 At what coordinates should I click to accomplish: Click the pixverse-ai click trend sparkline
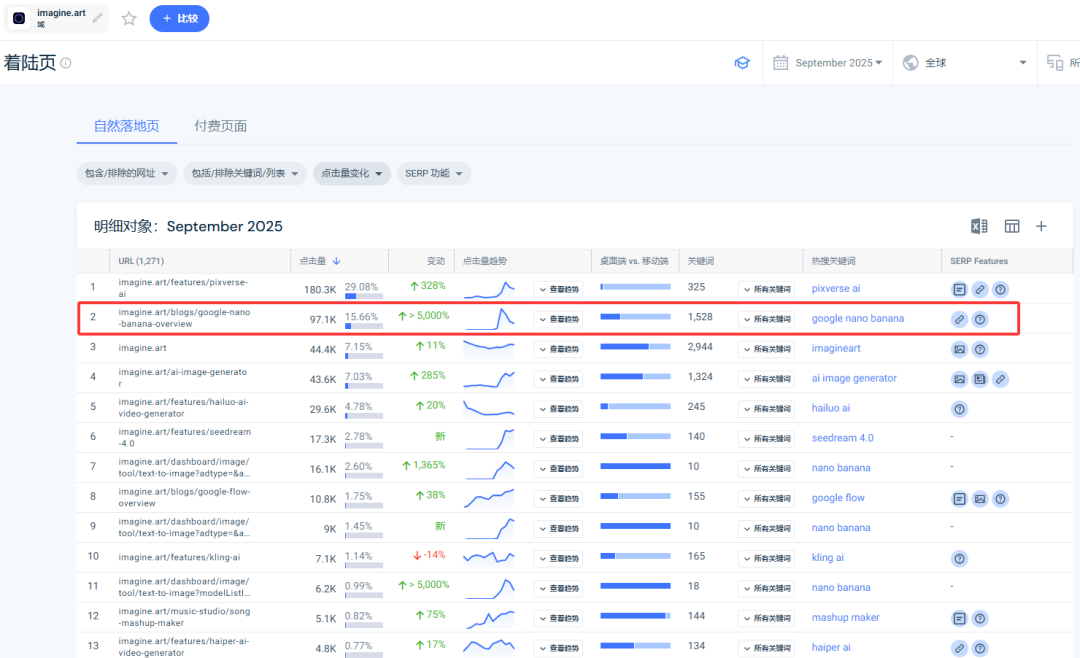pyautogui.click(x=489, y=289)
